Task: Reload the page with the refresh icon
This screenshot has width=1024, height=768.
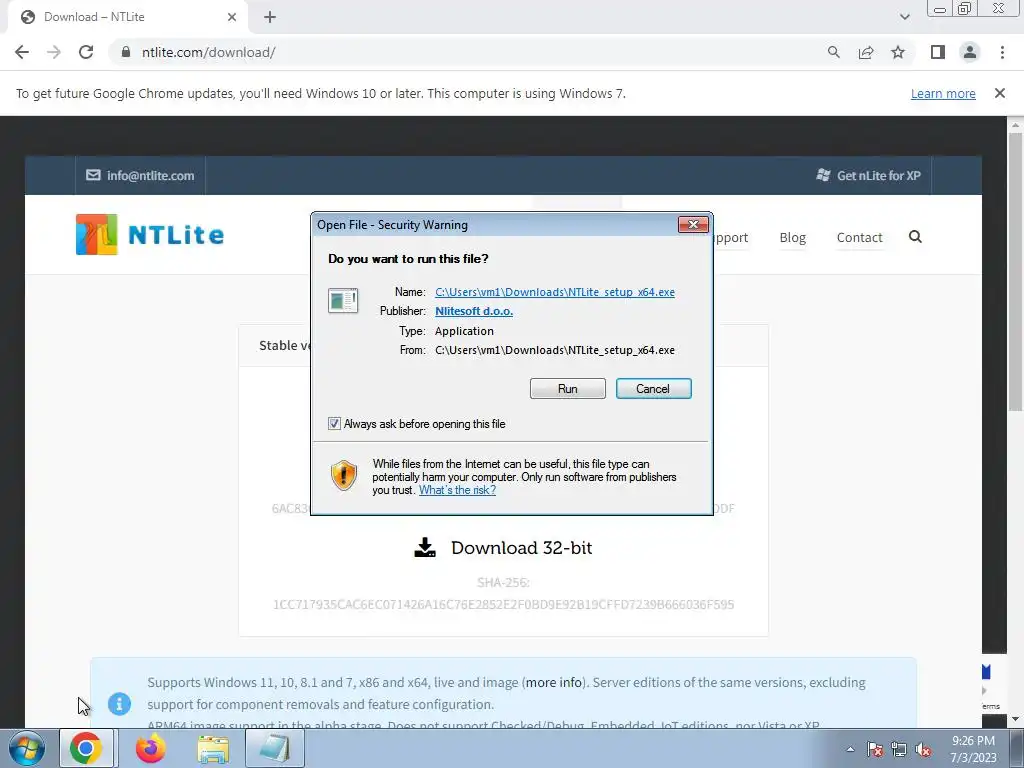Action: pos(86,52)
